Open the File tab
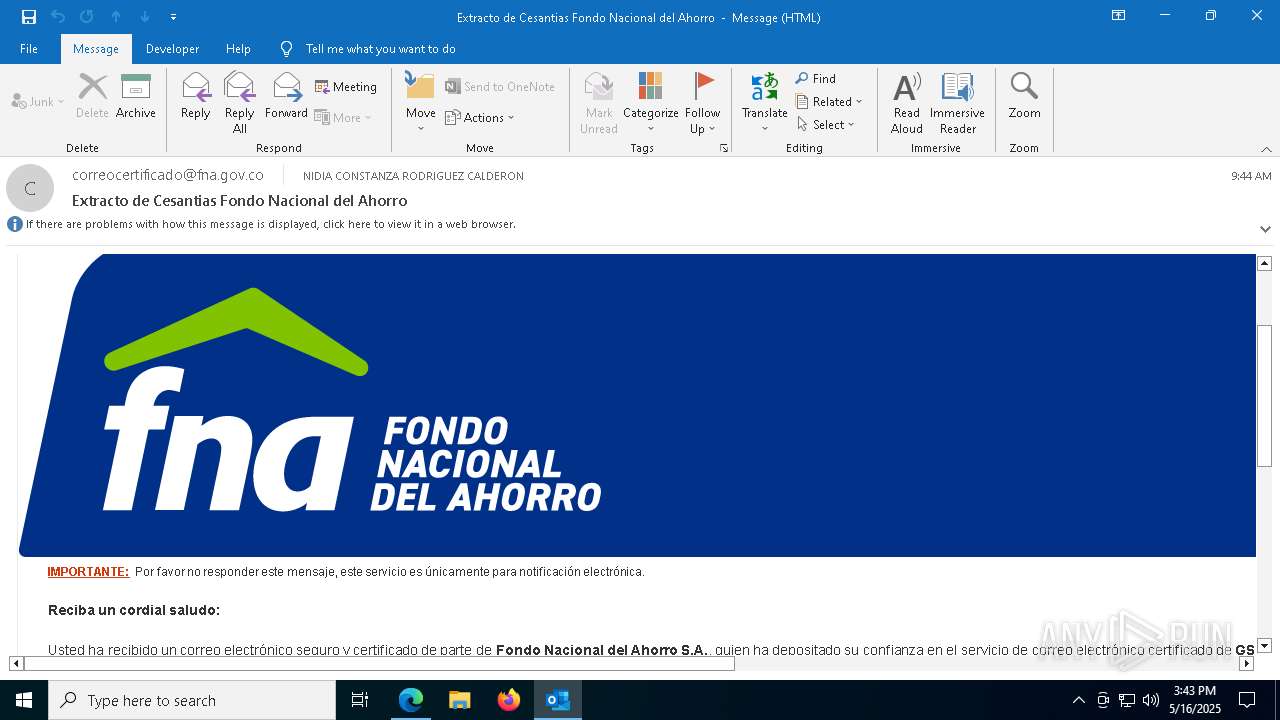Image resolution: width=1280 pixels, height=720 pixels. click(29, 48)
